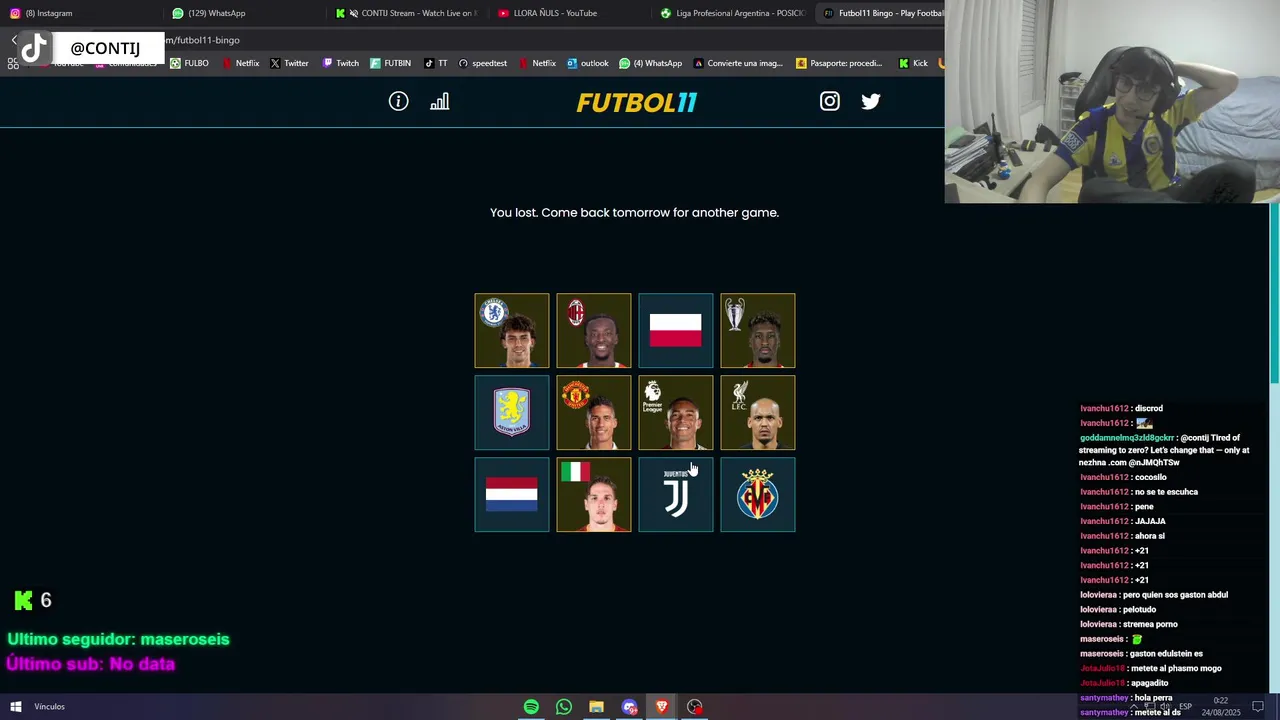Click the address bar URL futbol11-bingo

tap(203, 40)
